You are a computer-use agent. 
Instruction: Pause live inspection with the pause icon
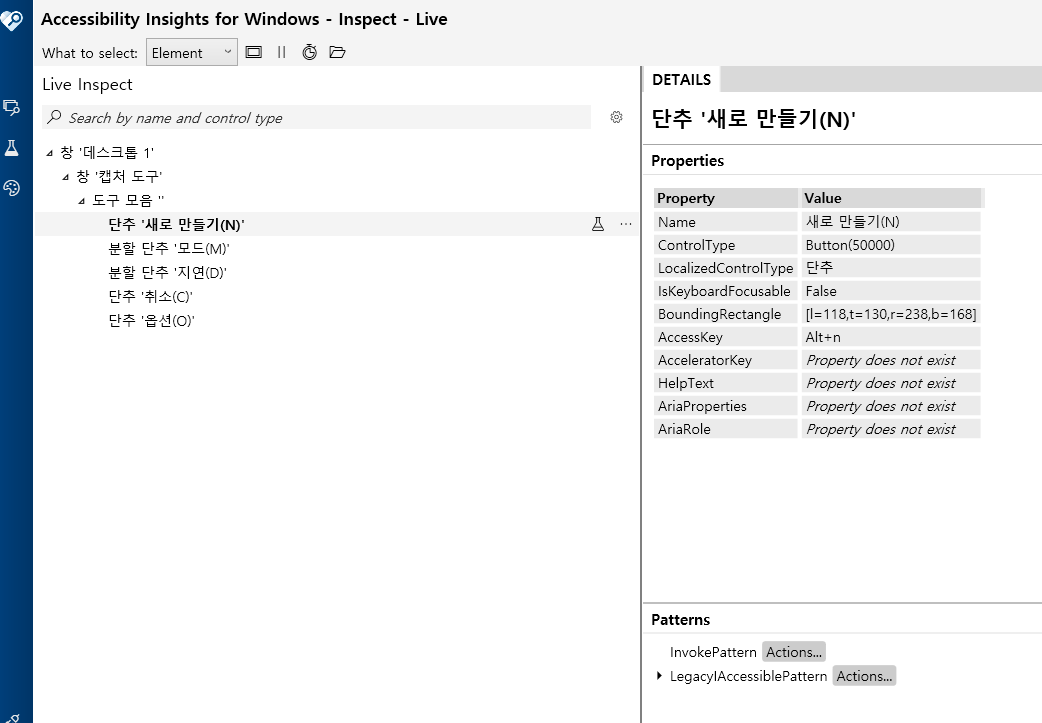282,52
